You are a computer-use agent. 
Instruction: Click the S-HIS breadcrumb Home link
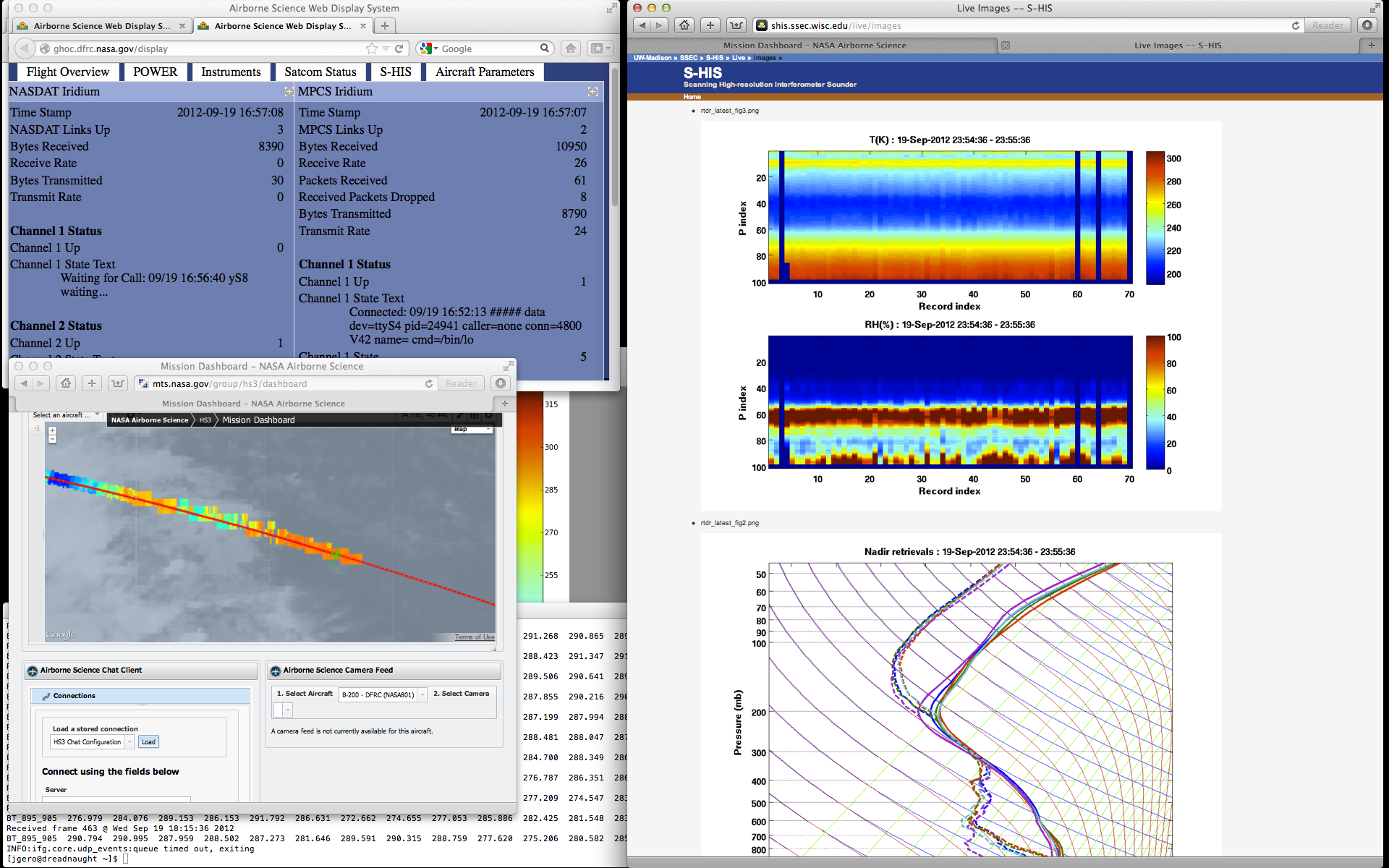tap(692, 97)
